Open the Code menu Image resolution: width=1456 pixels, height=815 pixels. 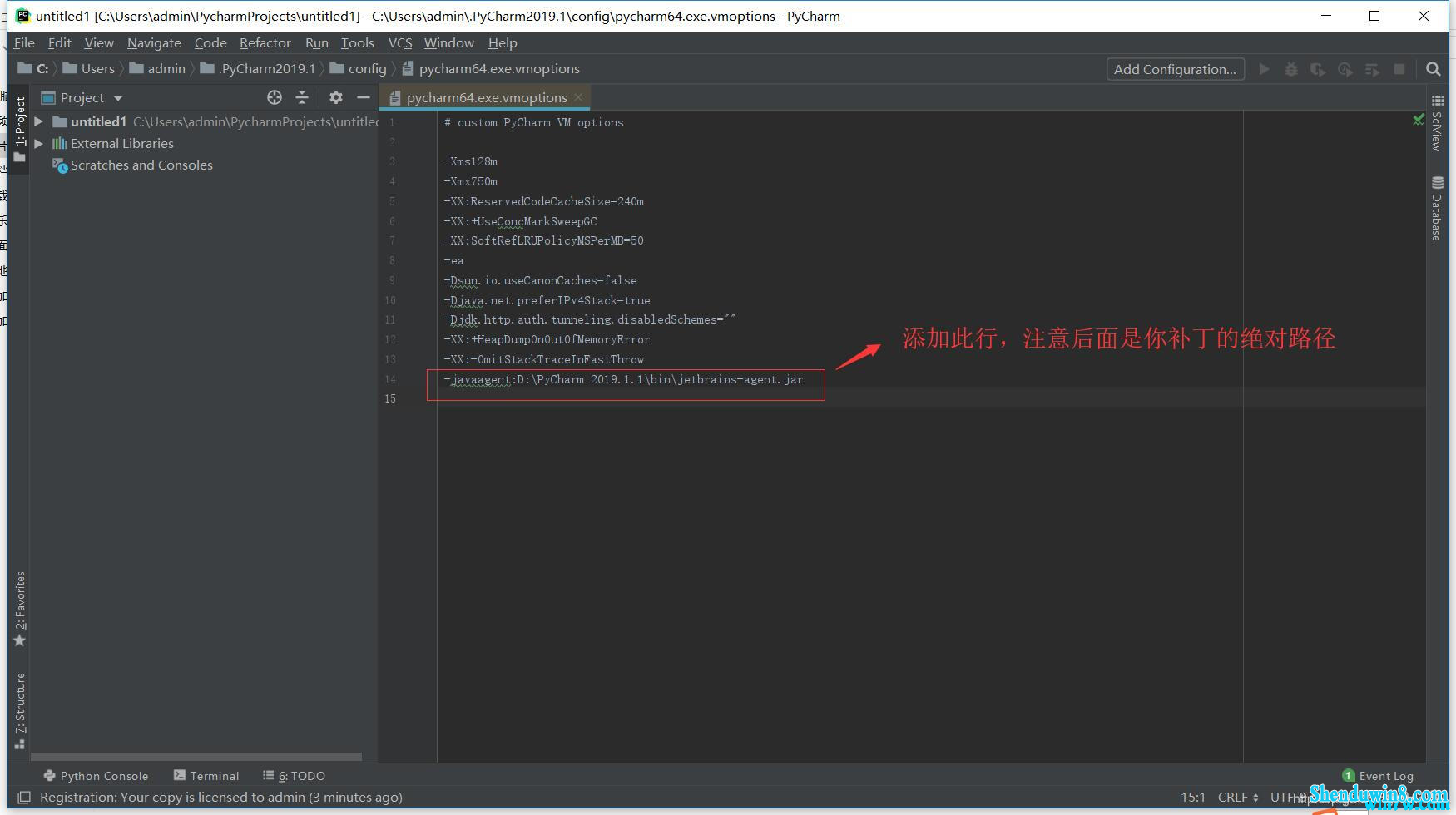[210, 42]
